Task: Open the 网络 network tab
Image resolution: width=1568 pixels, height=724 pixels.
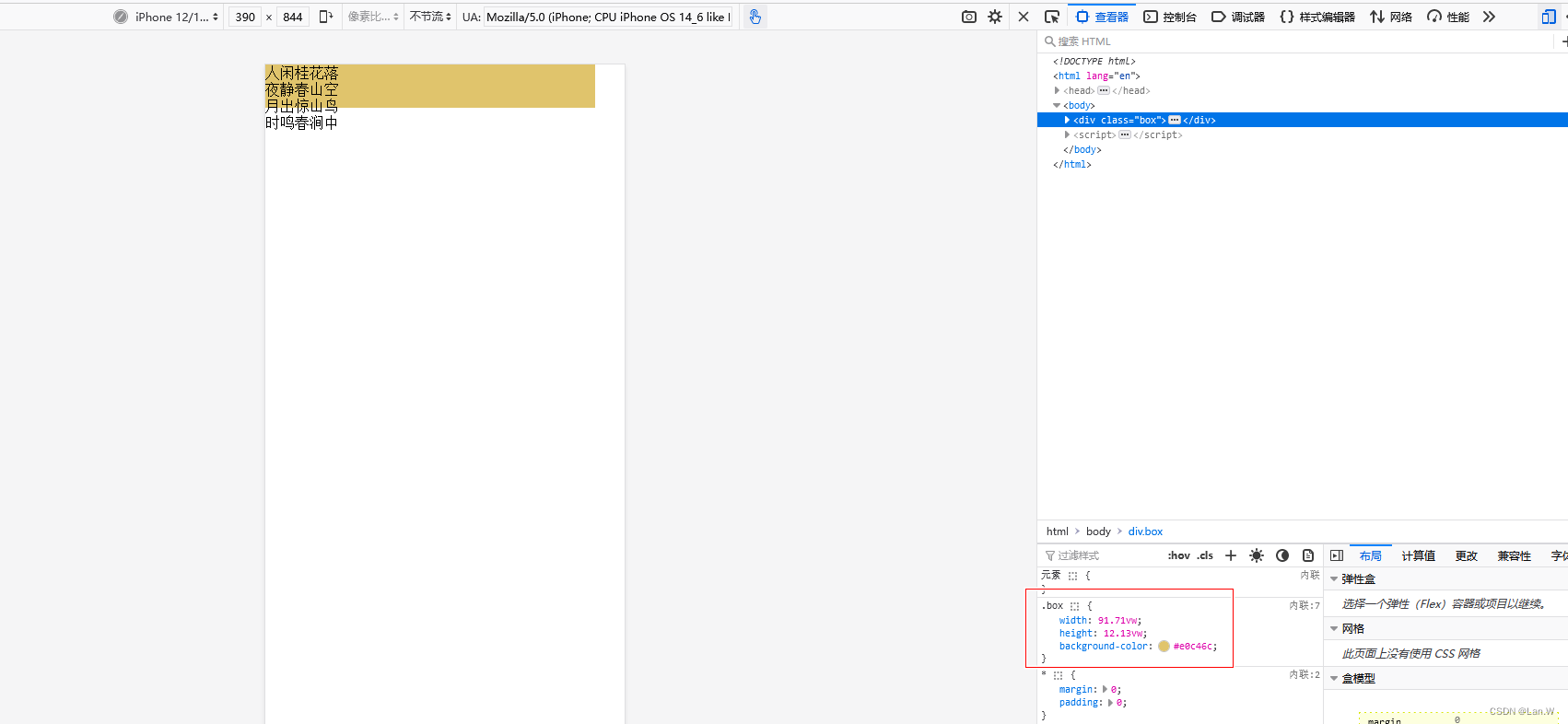Action: (1391, 17)
